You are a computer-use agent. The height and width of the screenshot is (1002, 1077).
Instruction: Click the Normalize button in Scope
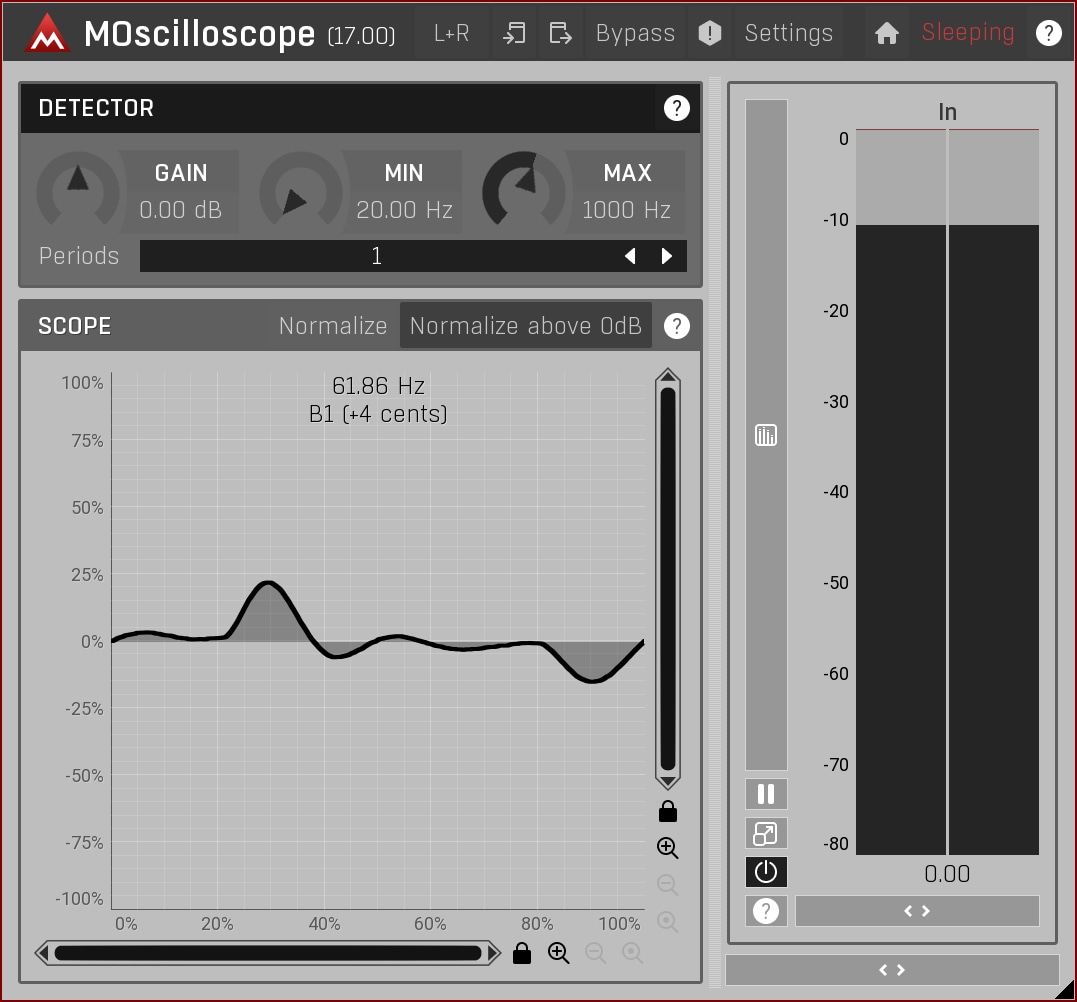tap(332, 326)
